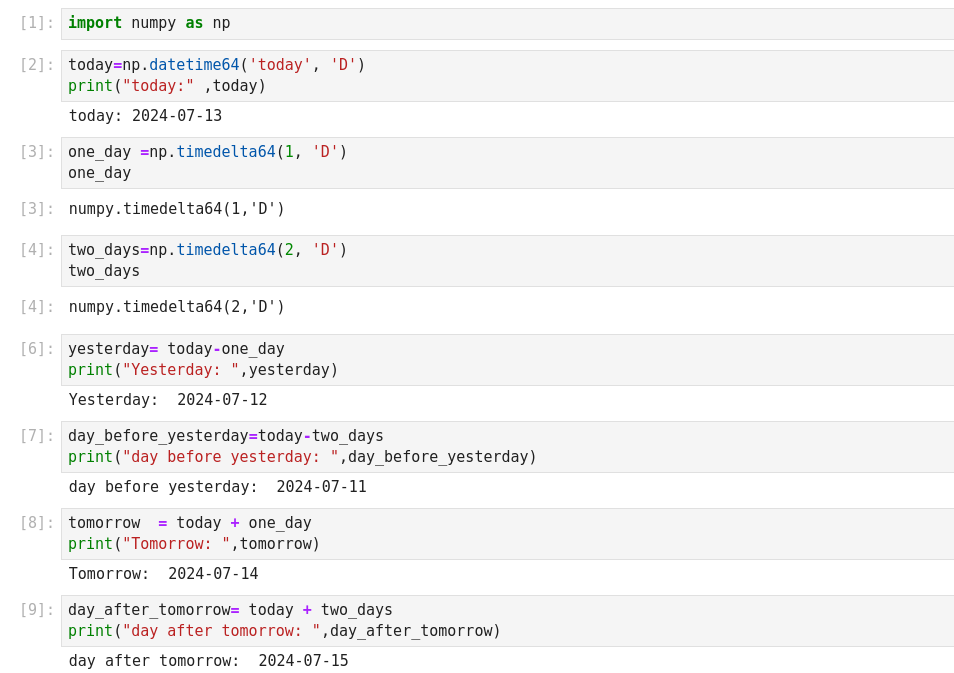The width and height of the screenshot is (954, 673).
Task: Click the [6]: cell prompt
Action: click(37, 349)
